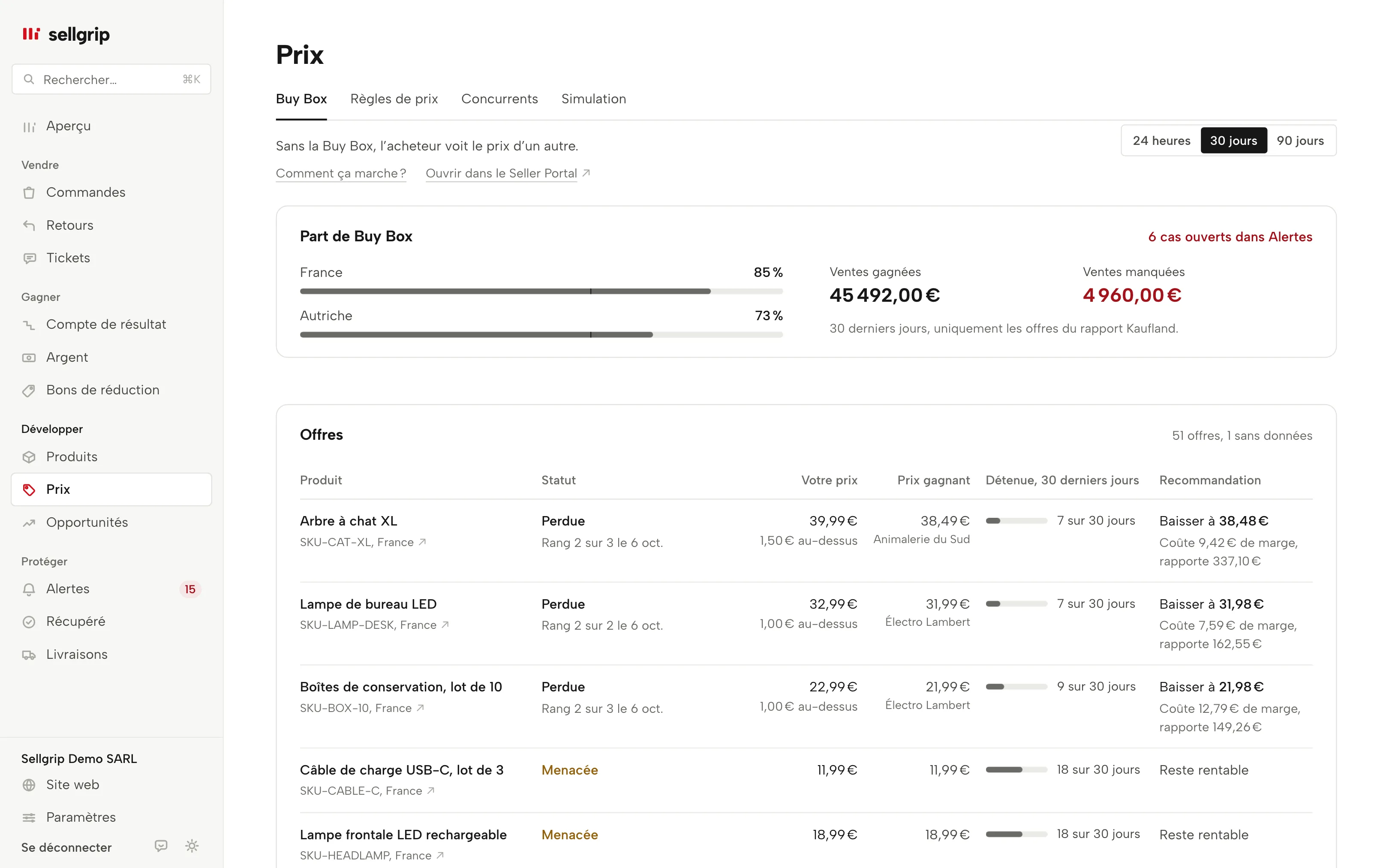The image size is (1389, 868).
Task: Click the Commandes bag icon
Action: click(29, 193)
